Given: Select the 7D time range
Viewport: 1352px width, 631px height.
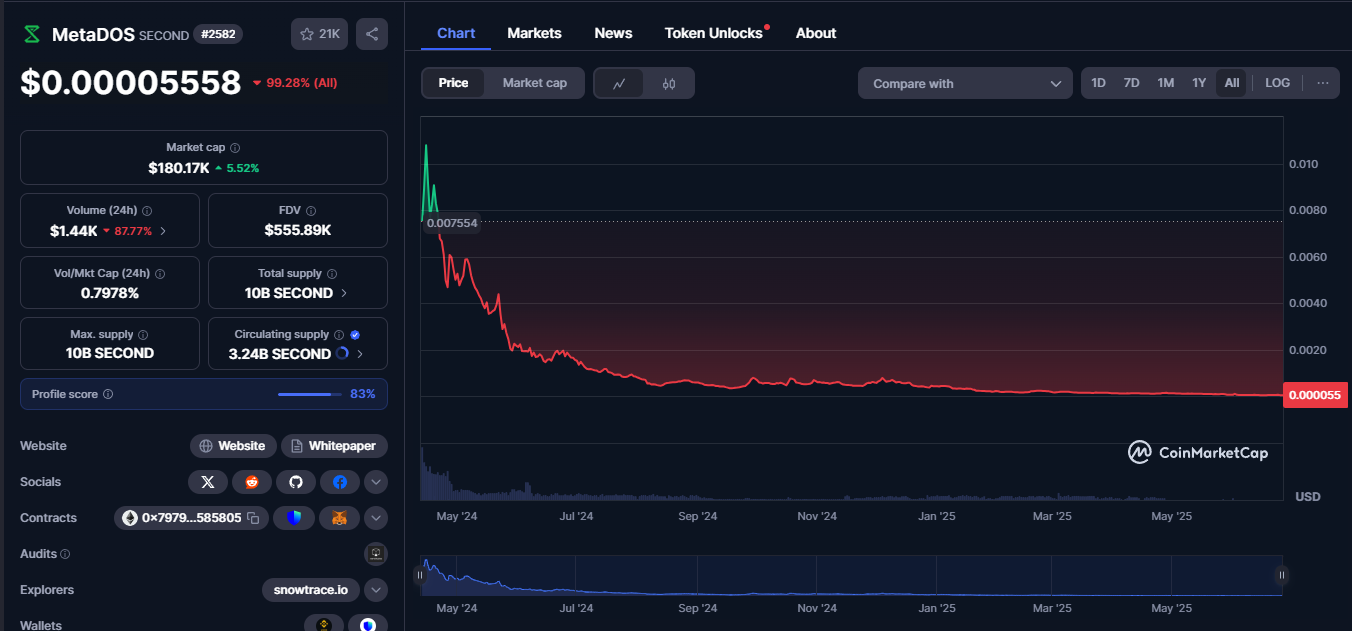Looking at the screenshot, I should coord(1131,83).
